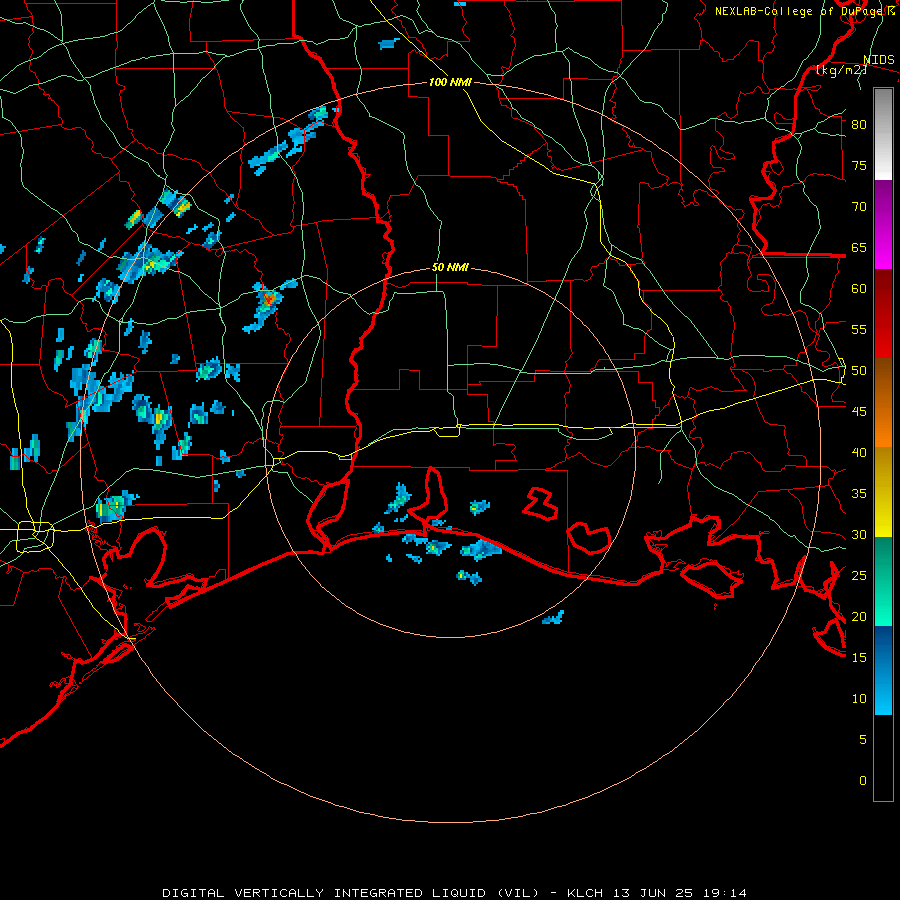Click the blue segment of the color bar
This screenshot has width=900, height=900.
point(883,670)
